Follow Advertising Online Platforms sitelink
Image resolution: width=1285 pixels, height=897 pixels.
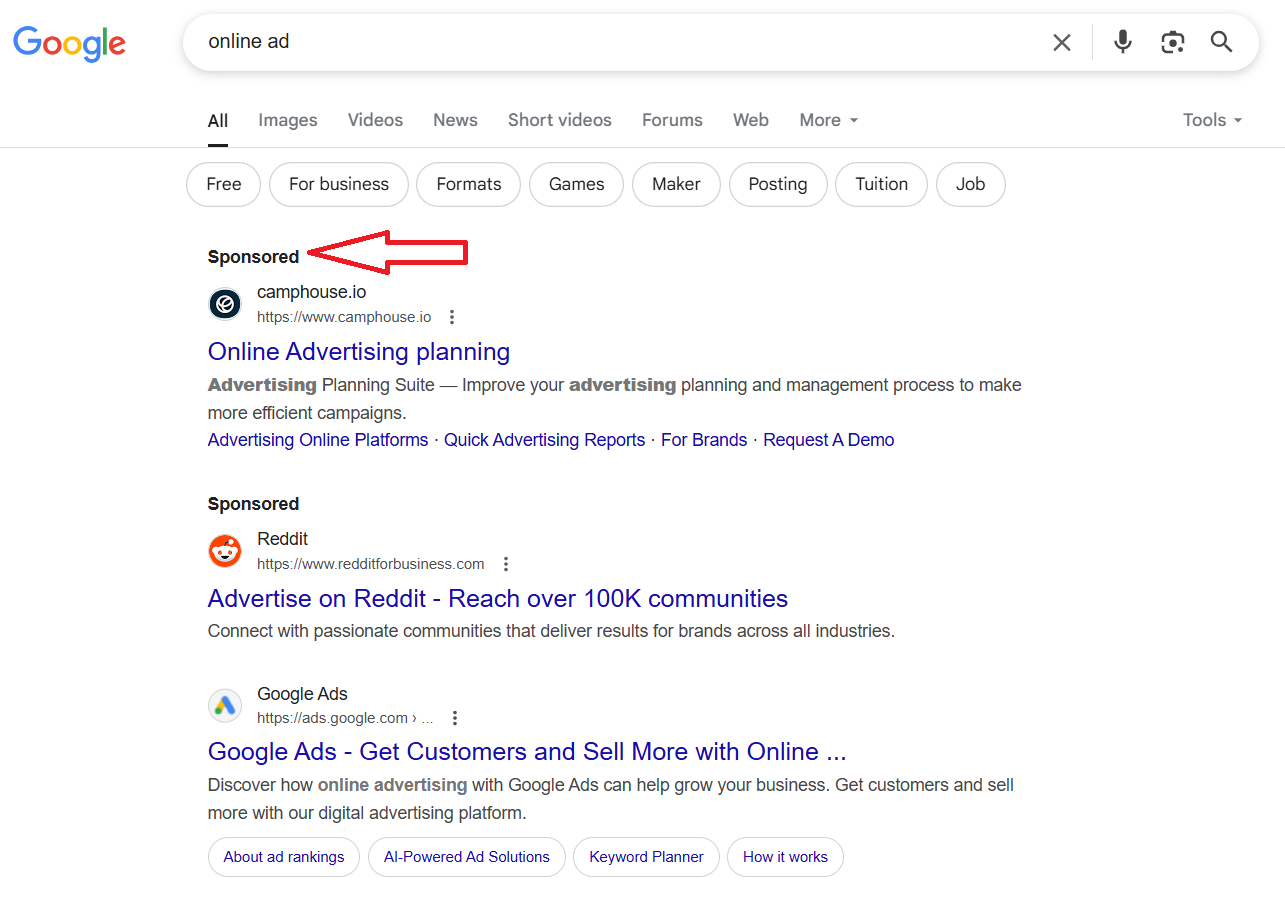pos(318,440)
